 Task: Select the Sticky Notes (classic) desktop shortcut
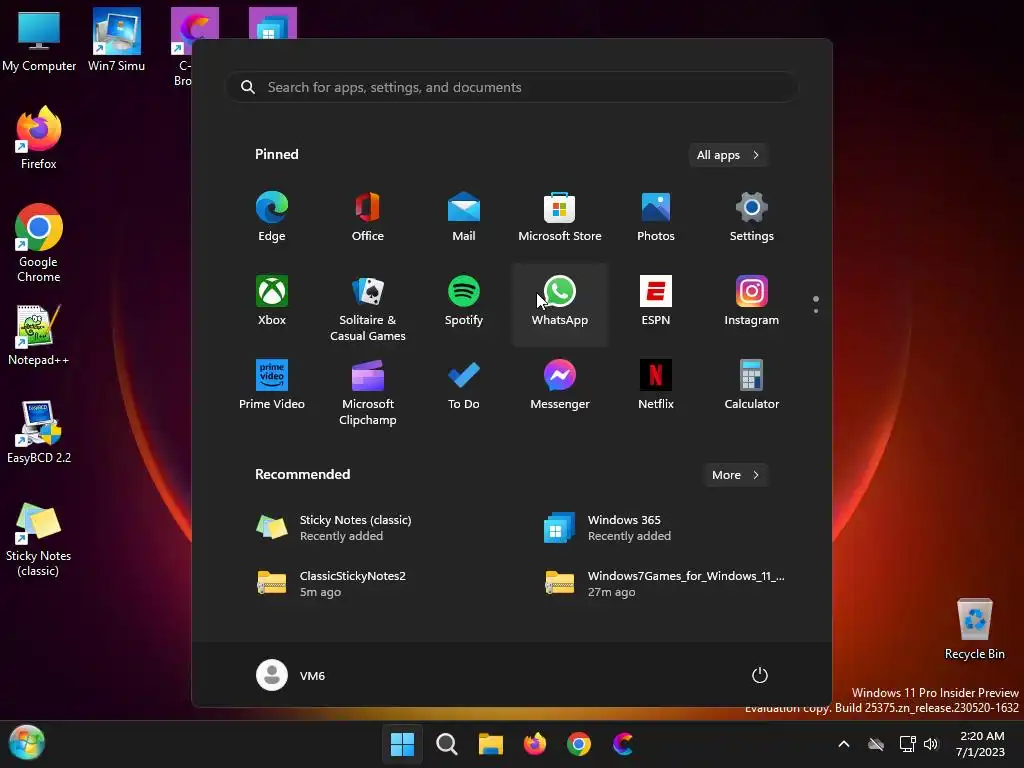39,539
